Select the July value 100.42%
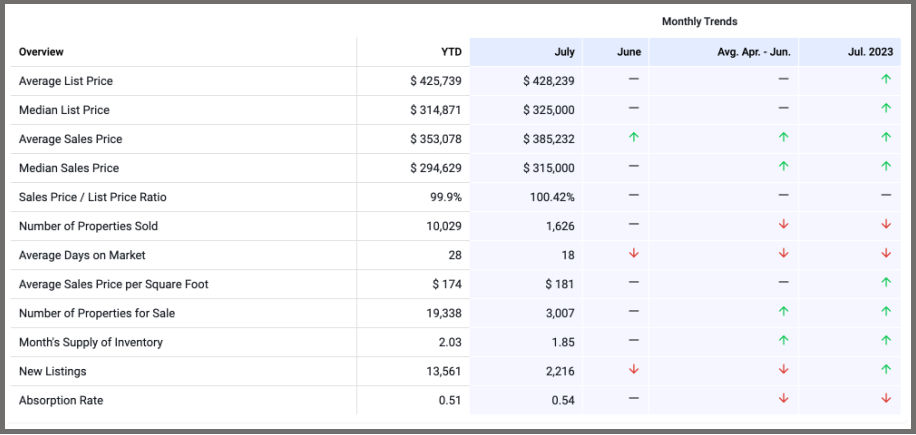Screen dimensions: 916x435 (x=552, y=197)
